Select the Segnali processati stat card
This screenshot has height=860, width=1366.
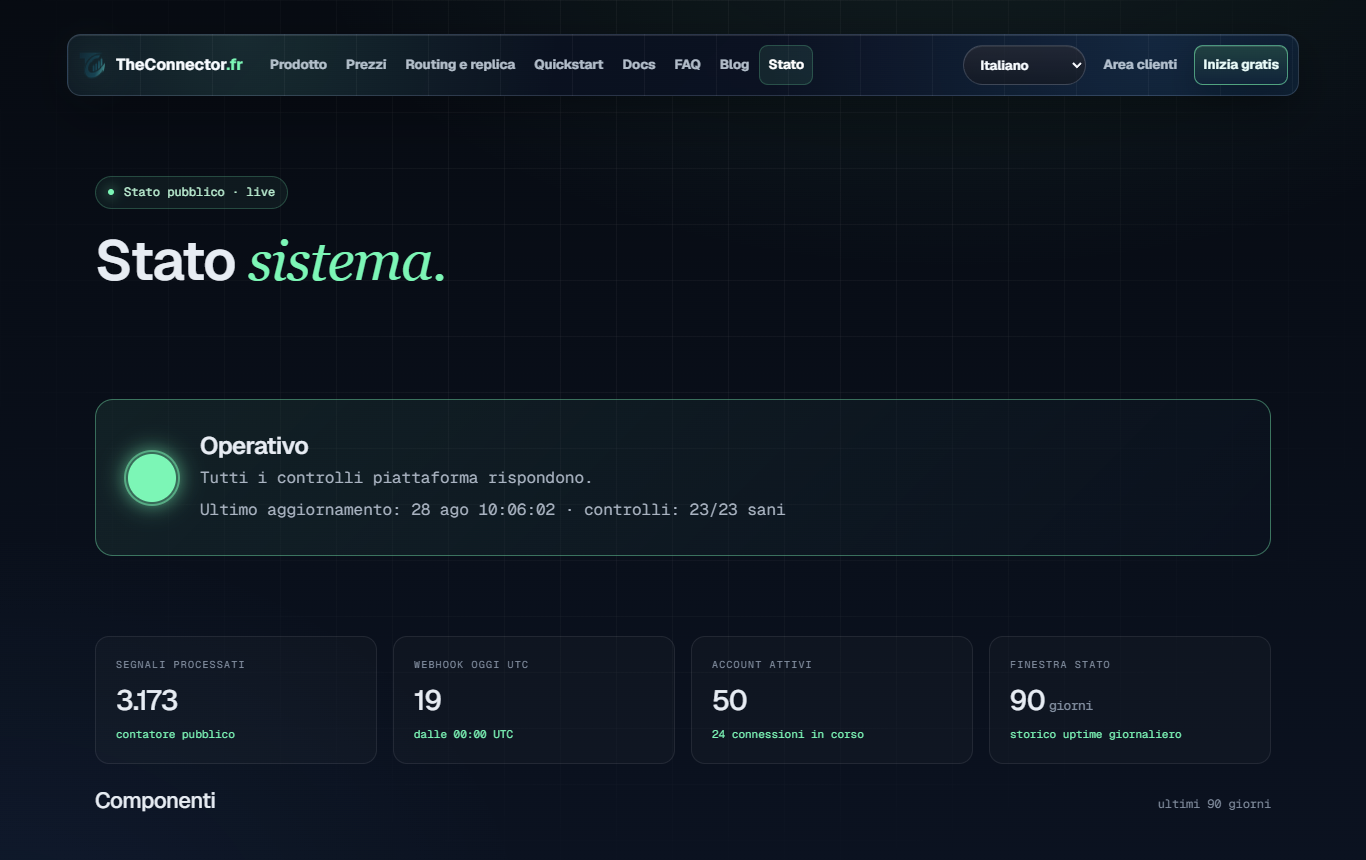(x=236, y=700)
